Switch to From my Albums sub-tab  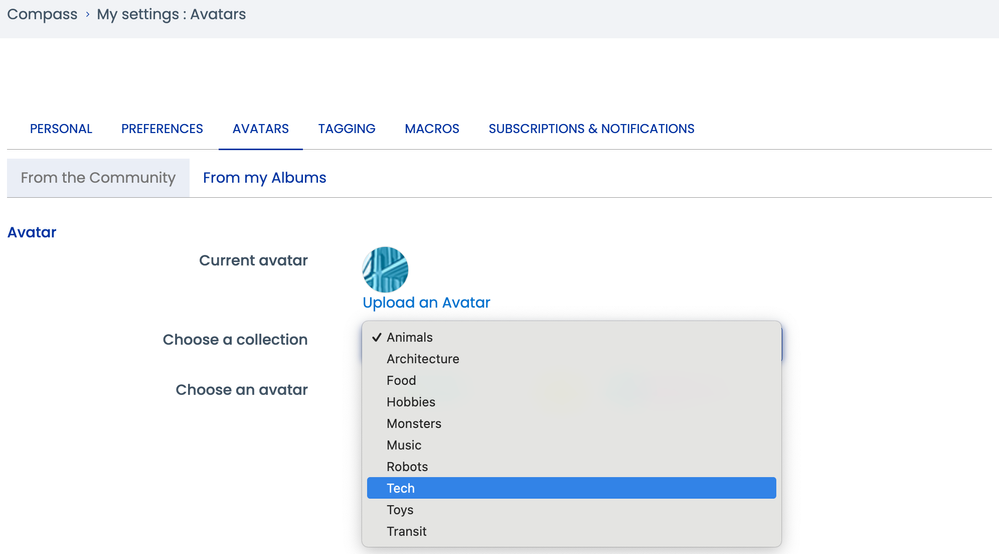(x=264, y=178)
